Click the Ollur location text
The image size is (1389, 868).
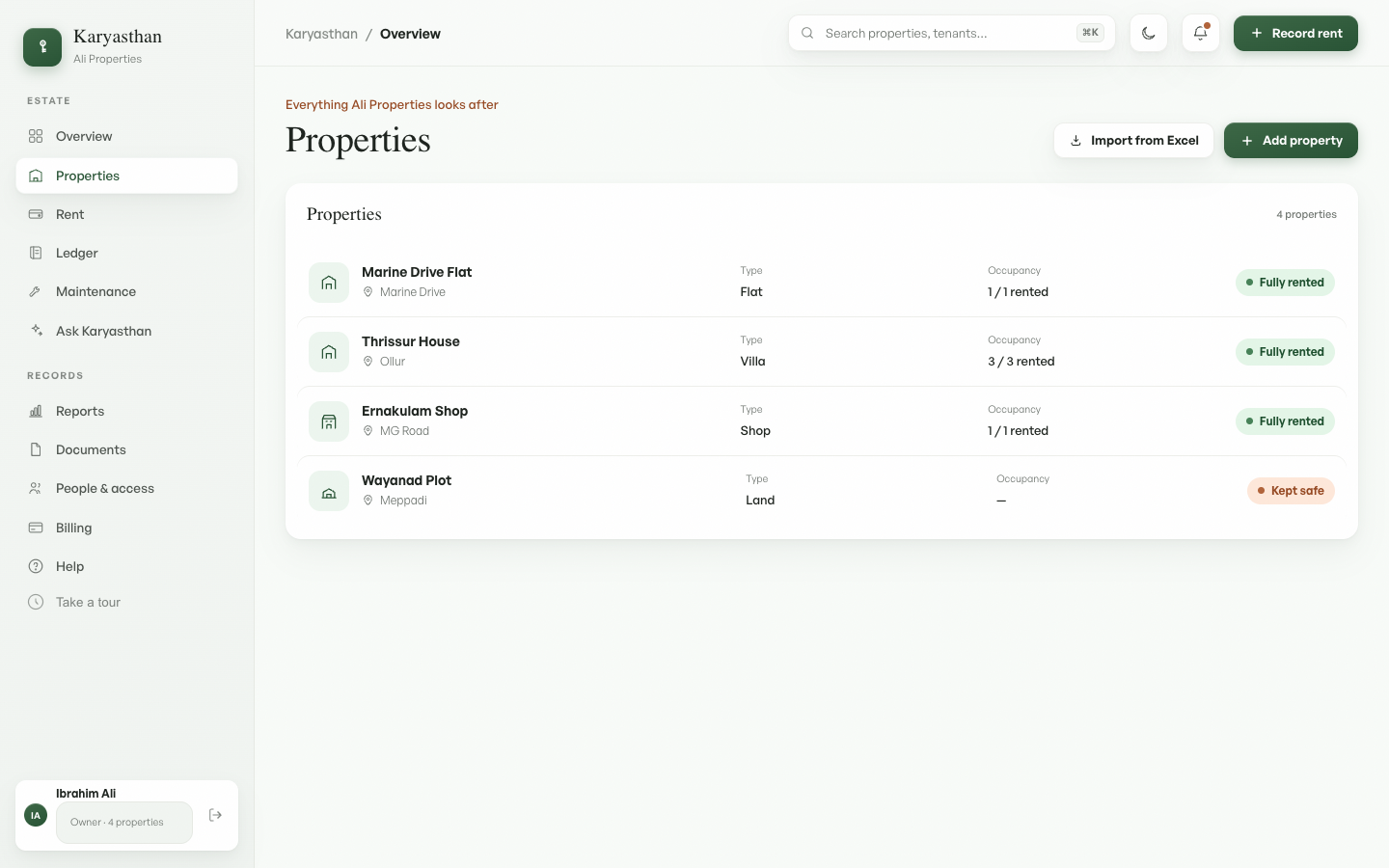click(x=393, y=362)
